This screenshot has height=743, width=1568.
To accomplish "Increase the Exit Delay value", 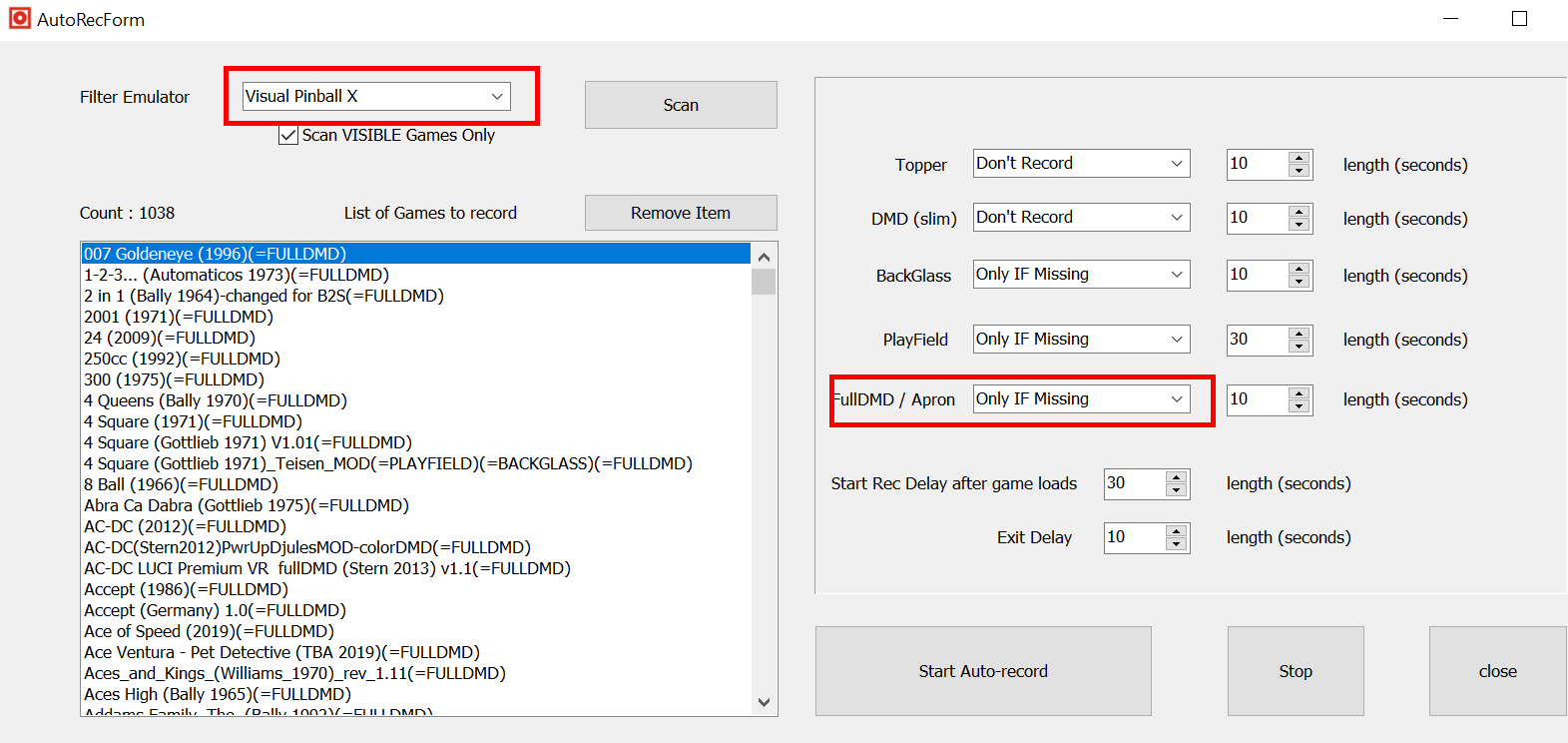I will click(1177, 531).
